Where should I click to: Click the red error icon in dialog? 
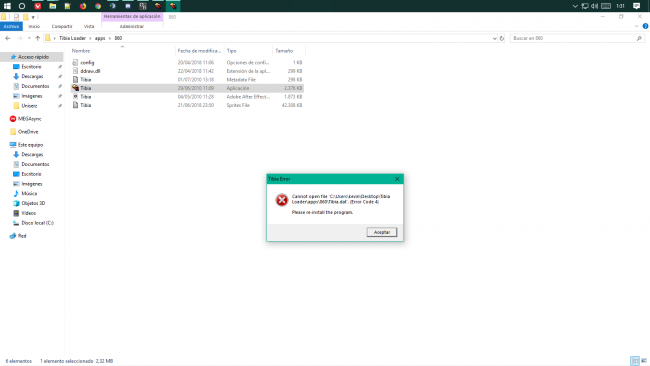click(x=282, y=200)
